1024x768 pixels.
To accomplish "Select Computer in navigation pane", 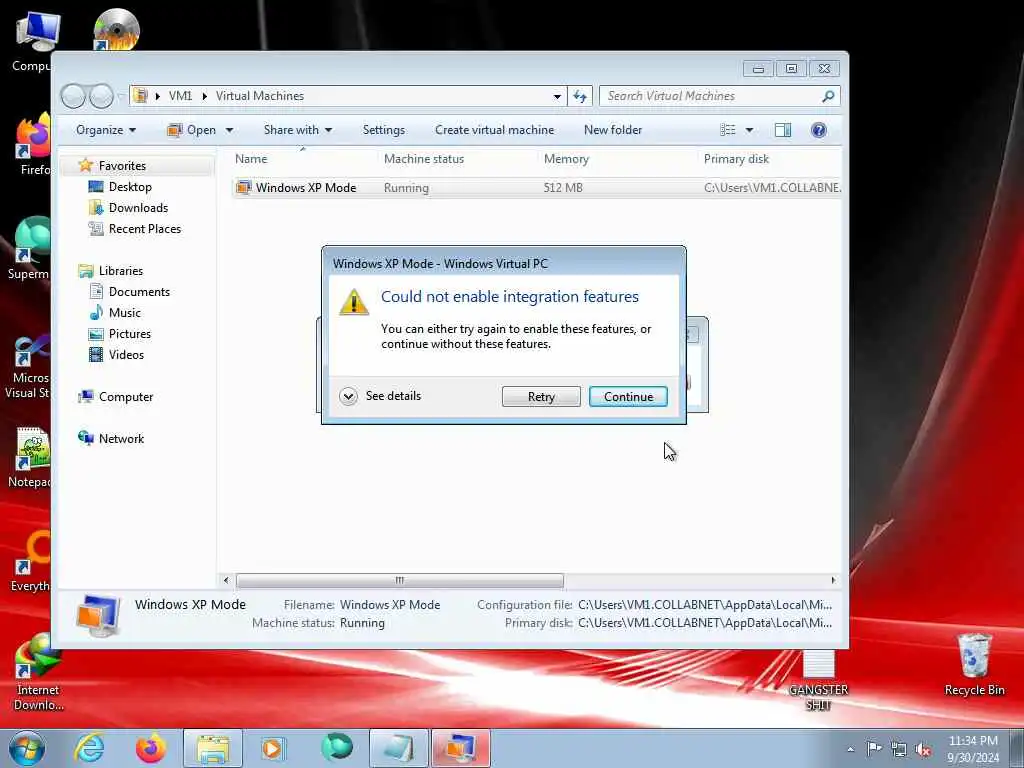I will [125, 397].
